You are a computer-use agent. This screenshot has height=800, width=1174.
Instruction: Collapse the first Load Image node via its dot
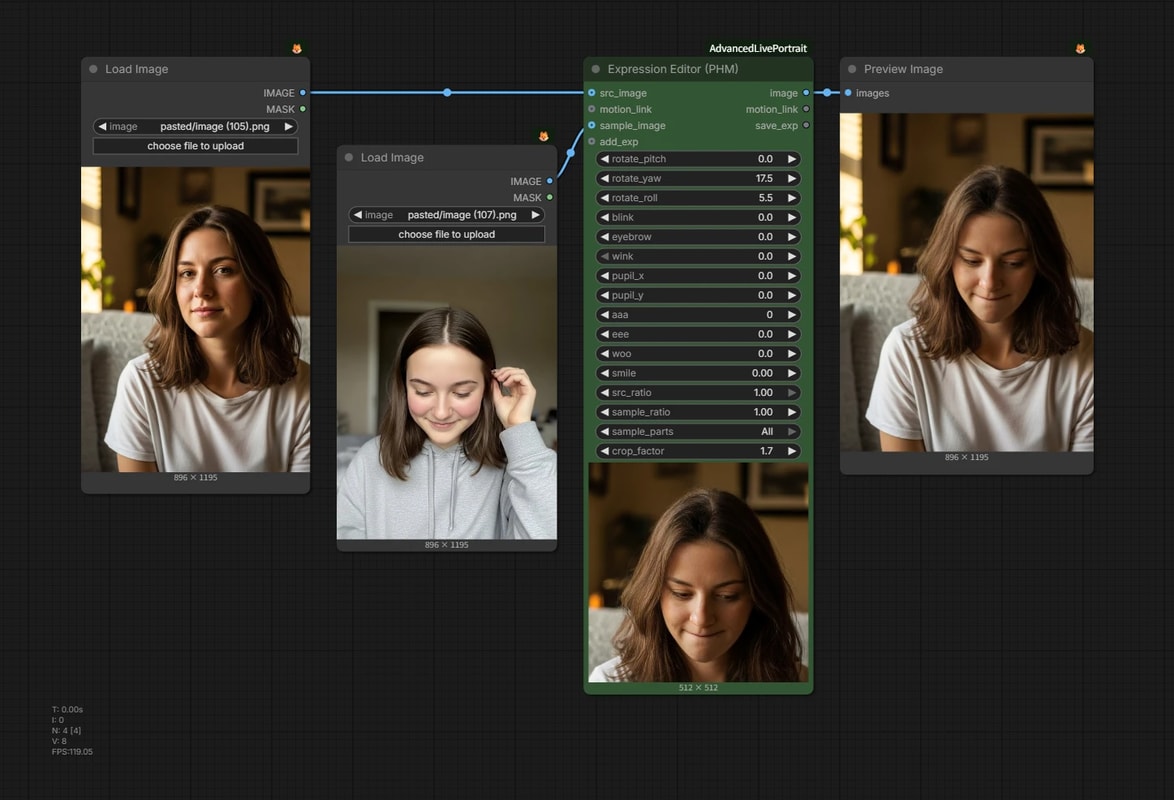[94, 69]
